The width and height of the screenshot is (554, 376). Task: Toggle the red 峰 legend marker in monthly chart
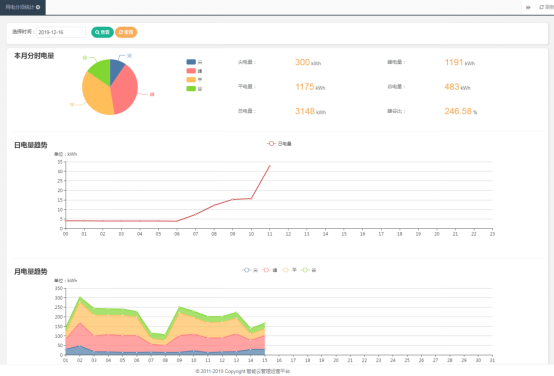point(270,270)
